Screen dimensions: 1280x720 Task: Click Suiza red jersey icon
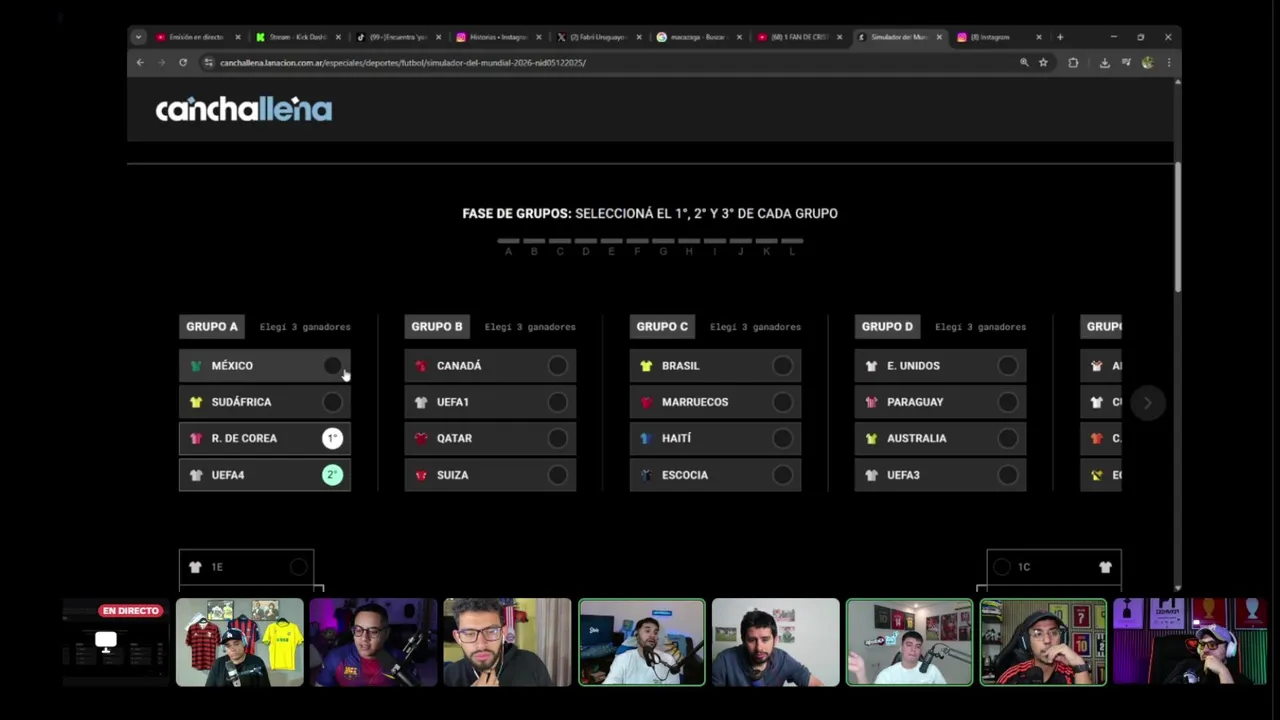point(421,475)
